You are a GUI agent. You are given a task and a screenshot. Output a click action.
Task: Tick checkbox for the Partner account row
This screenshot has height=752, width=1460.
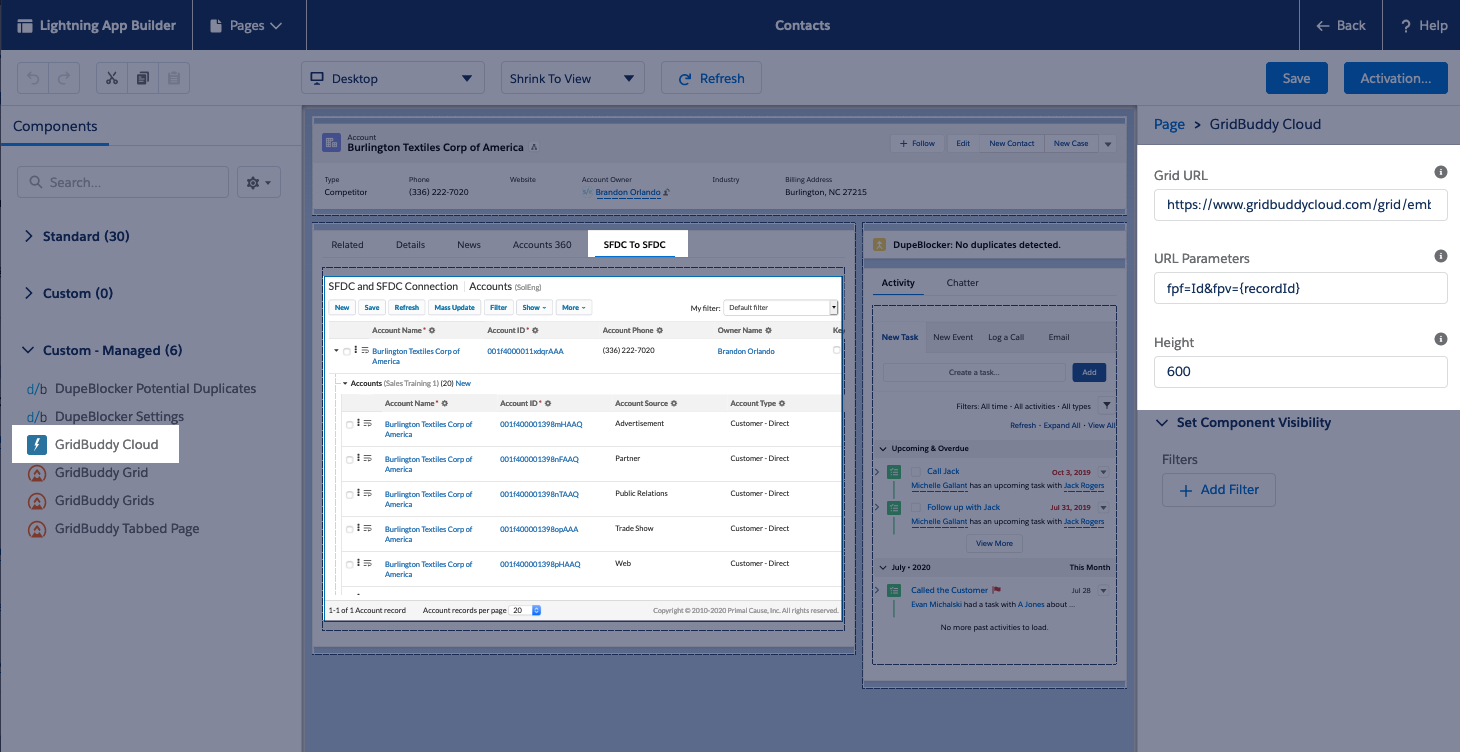pyautogui.click(x=349, y=460)
